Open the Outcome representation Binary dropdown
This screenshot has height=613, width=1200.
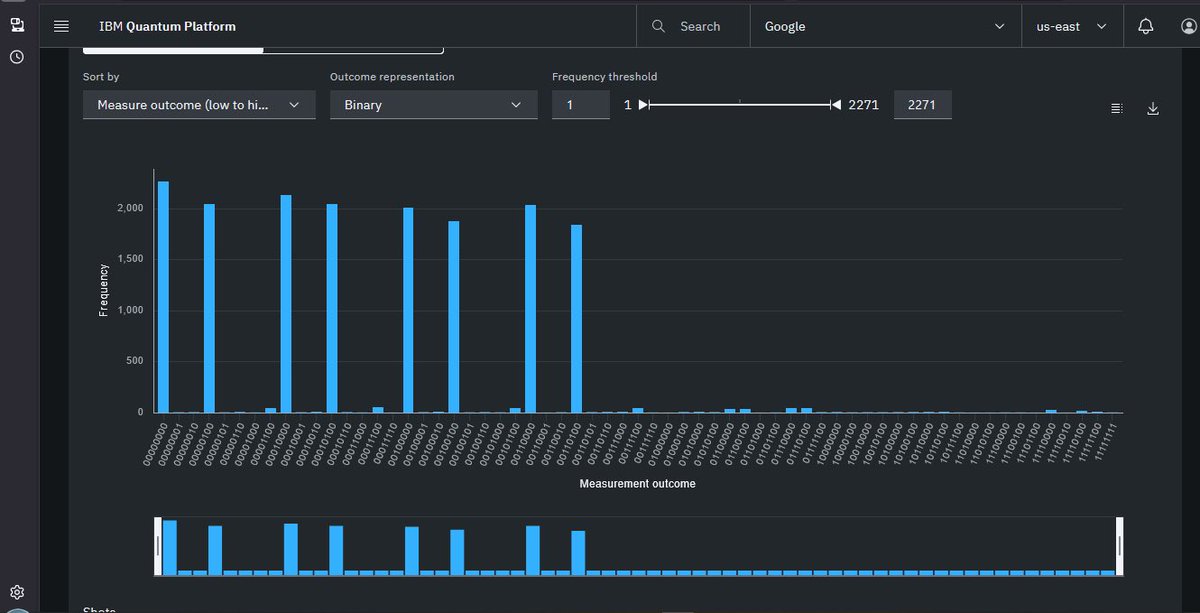[433, 105]
